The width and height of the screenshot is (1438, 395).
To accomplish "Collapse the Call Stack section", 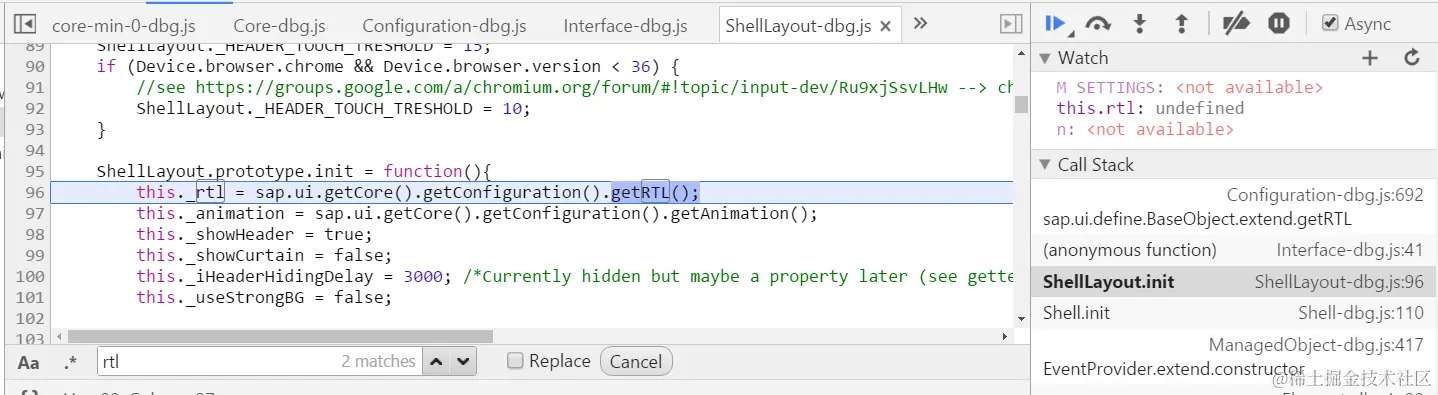I will 1045,165.
